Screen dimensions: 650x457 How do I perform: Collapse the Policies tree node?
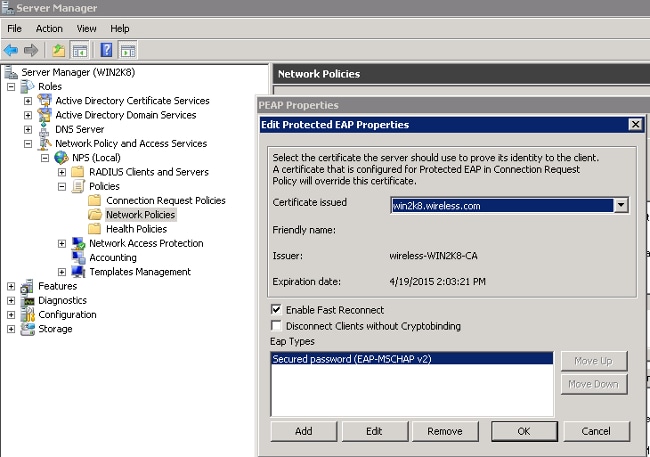click(62, 186)
